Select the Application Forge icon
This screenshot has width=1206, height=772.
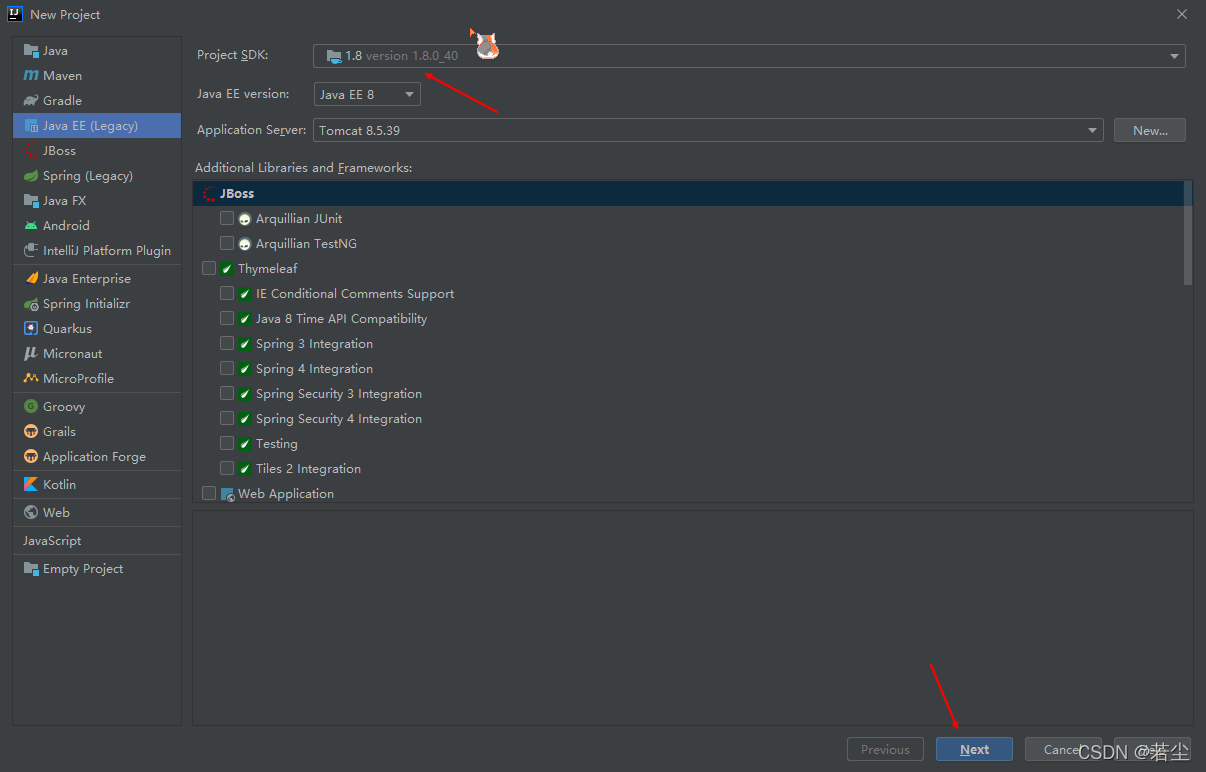[31, 456]
